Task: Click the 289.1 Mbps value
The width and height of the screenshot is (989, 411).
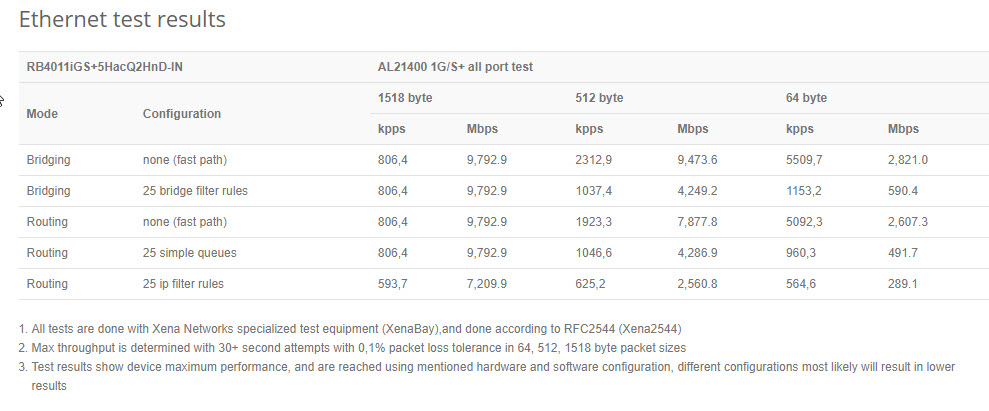Action: point(903,284)
